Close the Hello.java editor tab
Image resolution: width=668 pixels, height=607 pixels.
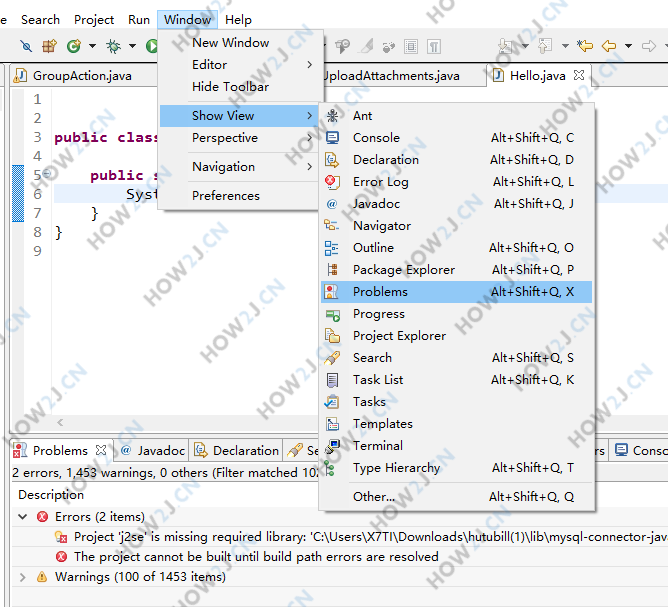tap(579, 75)
